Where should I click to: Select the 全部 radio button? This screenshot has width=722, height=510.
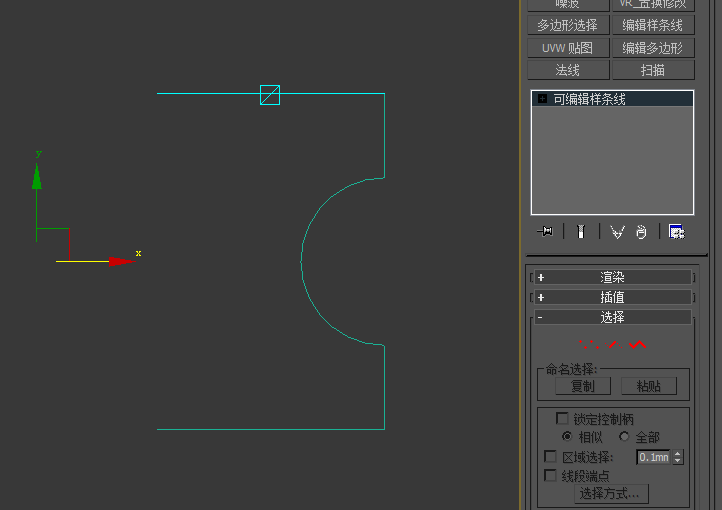624,436
